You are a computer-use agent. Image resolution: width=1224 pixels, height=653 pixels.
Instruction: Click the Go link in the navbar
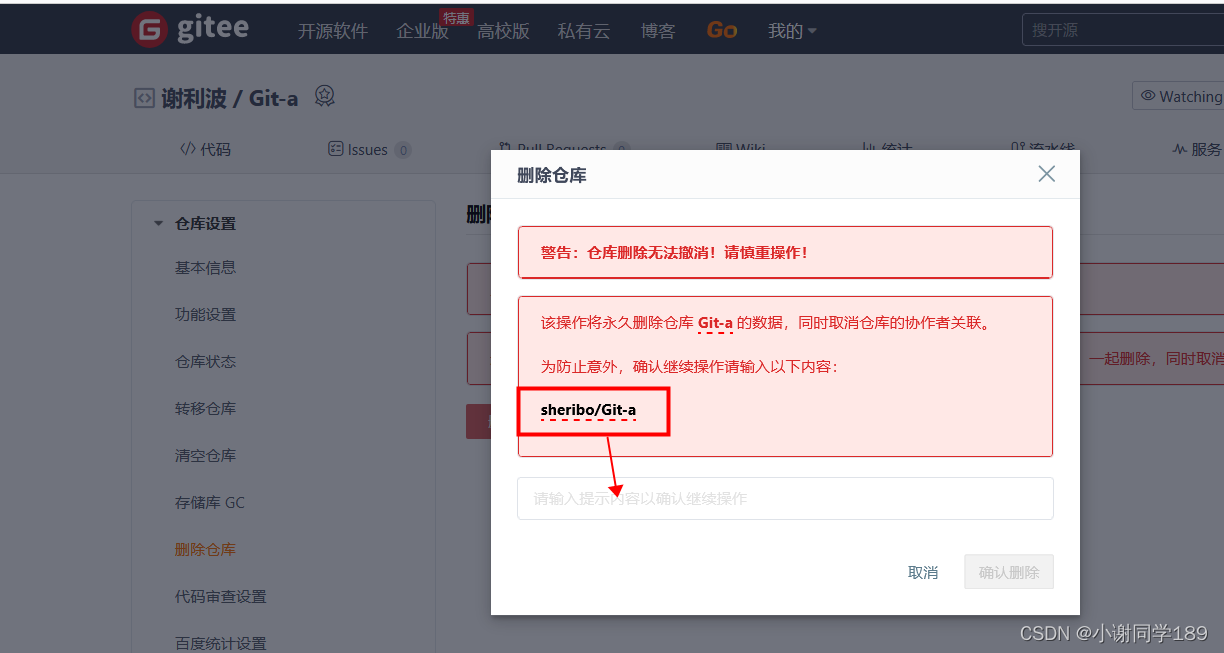[722, 30]
